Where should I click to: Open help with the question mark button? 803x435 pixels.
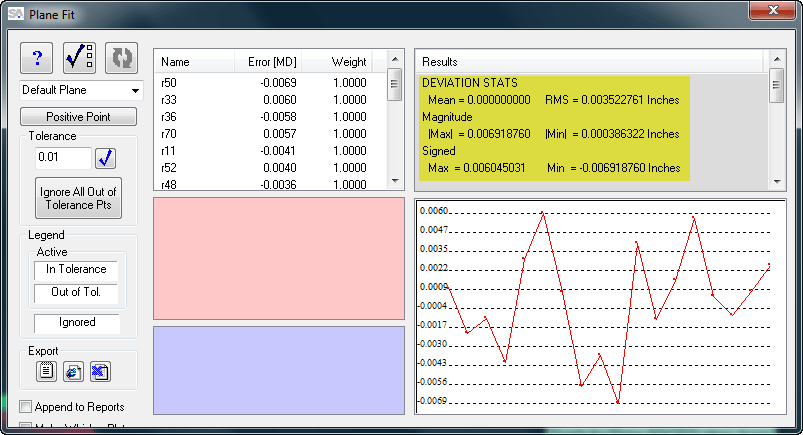click(36, 58)
